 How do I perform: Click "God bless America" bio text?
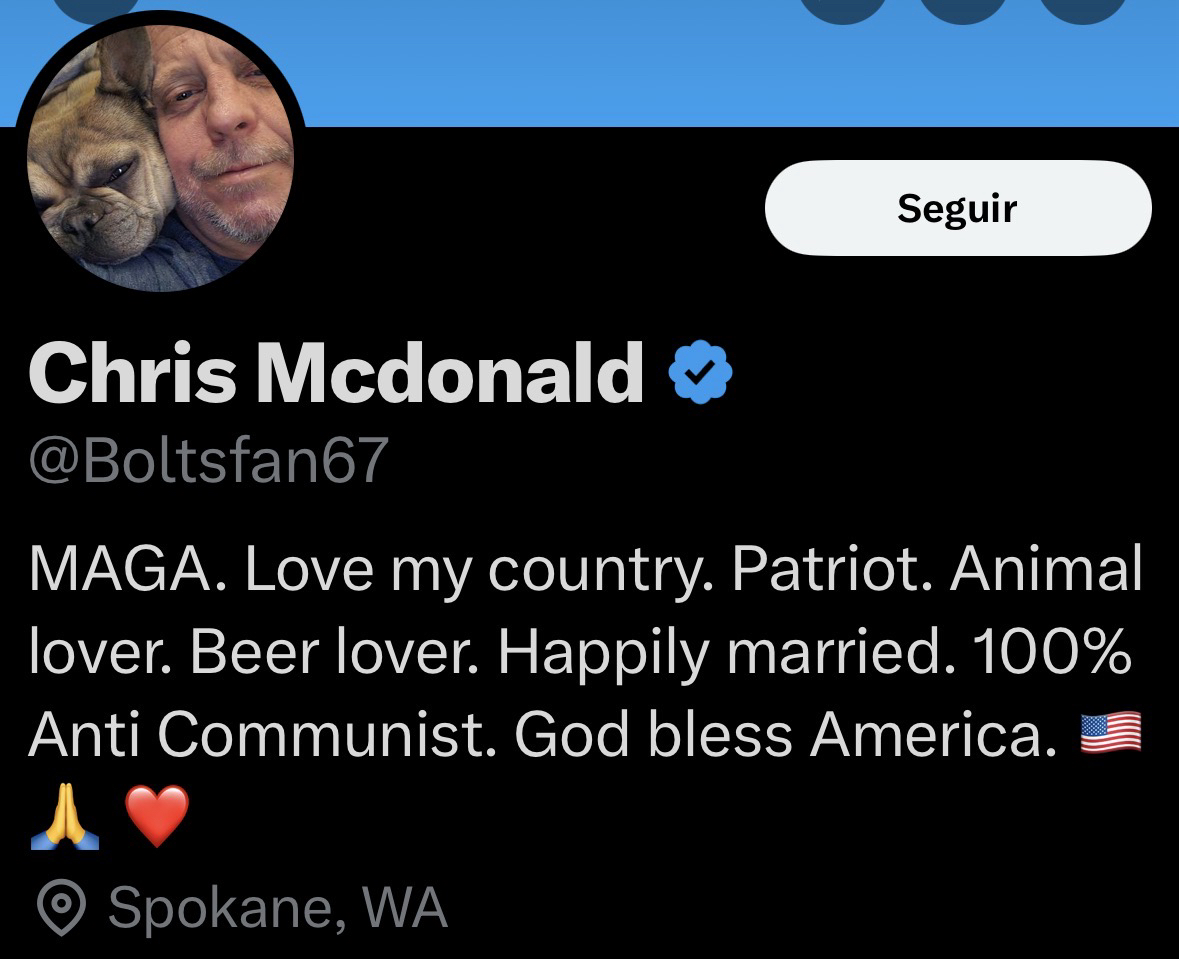[786, 735]
